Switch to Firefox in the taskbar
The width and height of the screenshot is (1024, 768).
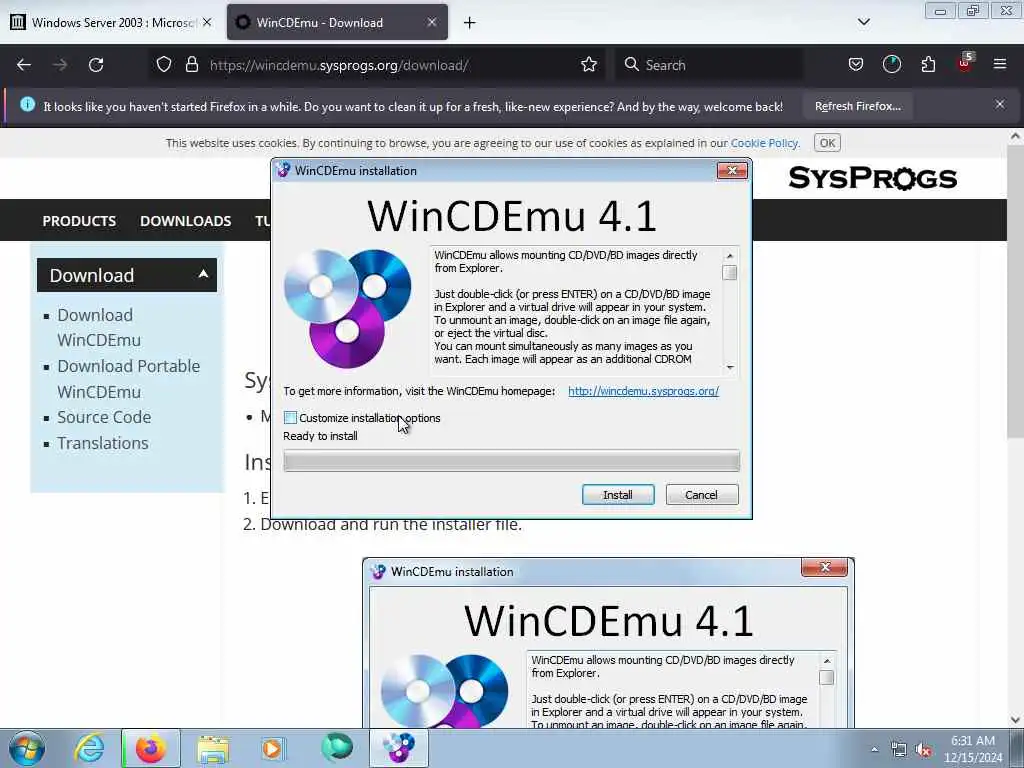(x=151, y=748)
